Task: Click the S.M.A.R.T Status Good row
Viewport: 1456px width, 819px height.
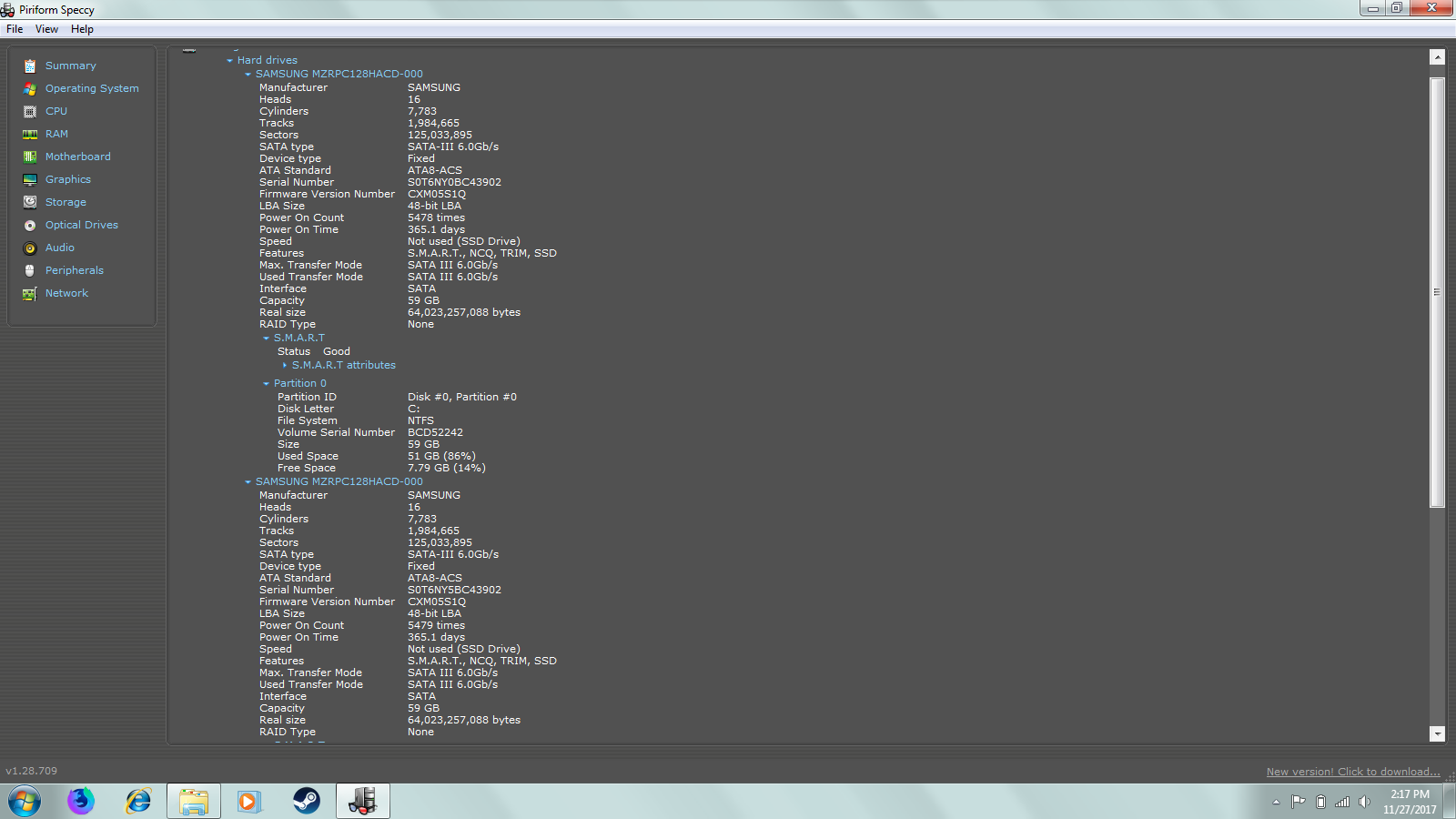Action: 314,351
